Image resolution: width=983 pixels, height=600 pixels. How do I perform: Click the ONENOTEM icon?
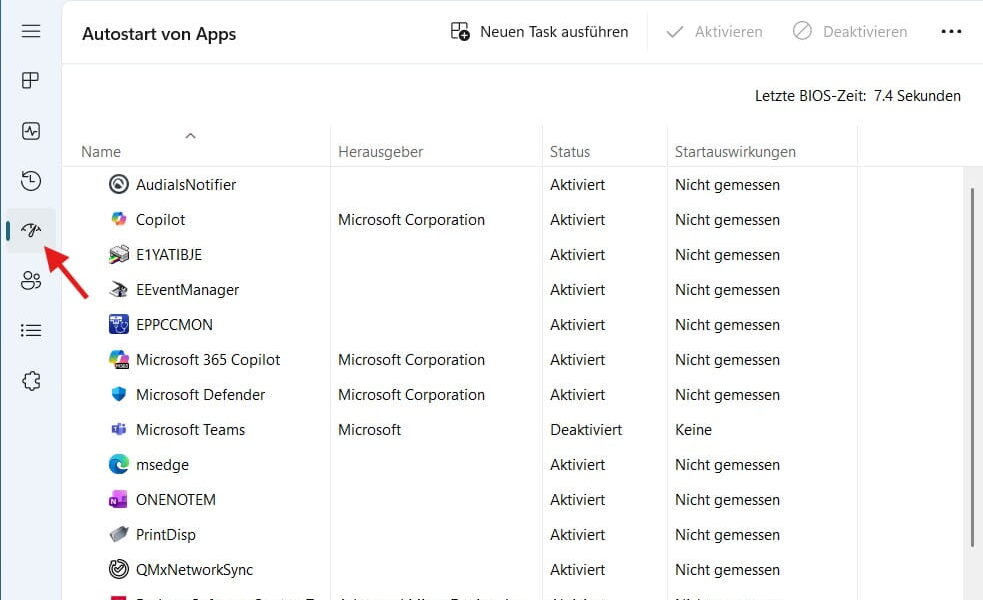(118, 500)
